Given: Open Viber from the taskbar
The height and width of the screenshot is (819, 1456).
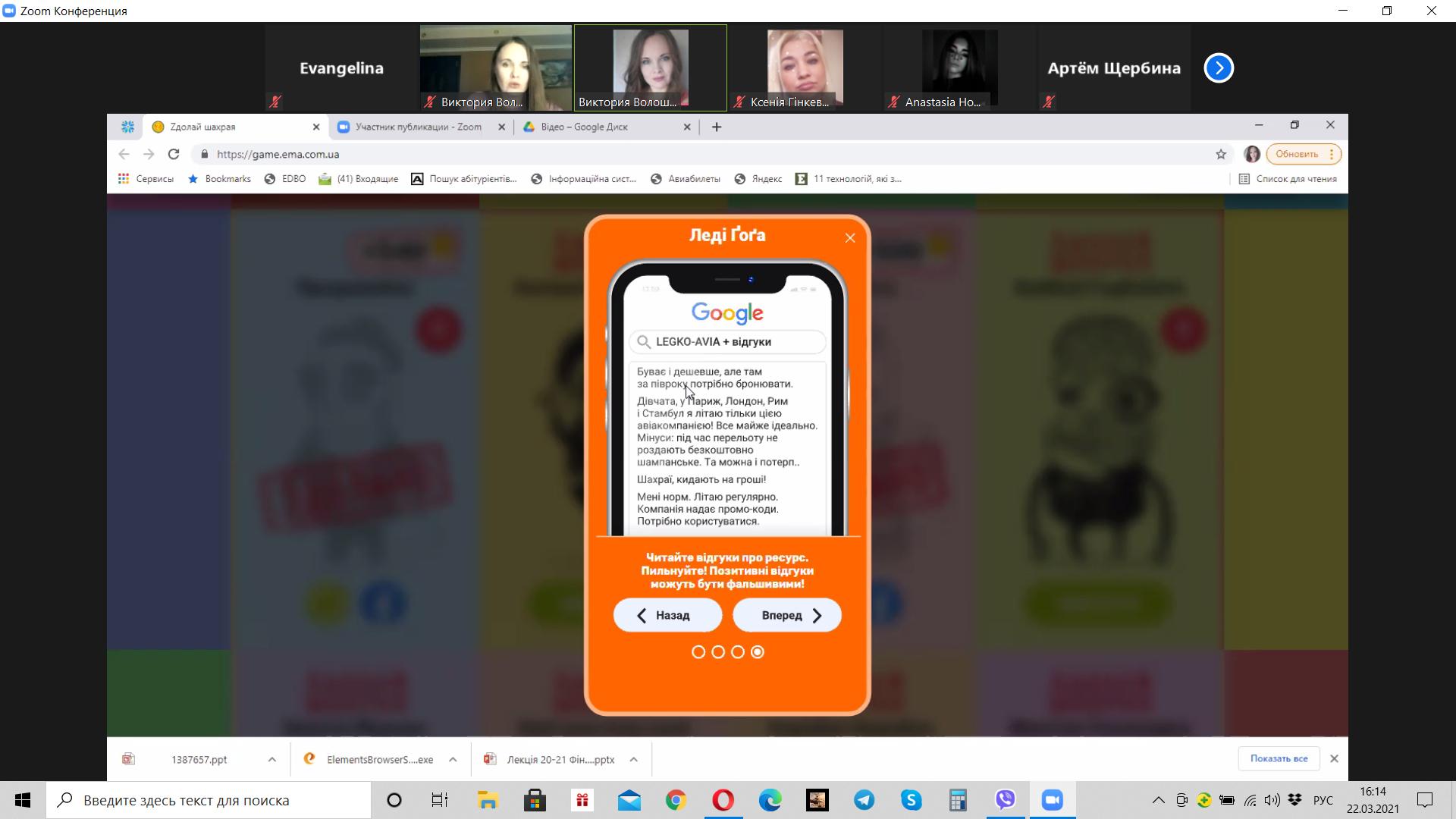Looking at the screenshot, I should [x=1006, y=800].
